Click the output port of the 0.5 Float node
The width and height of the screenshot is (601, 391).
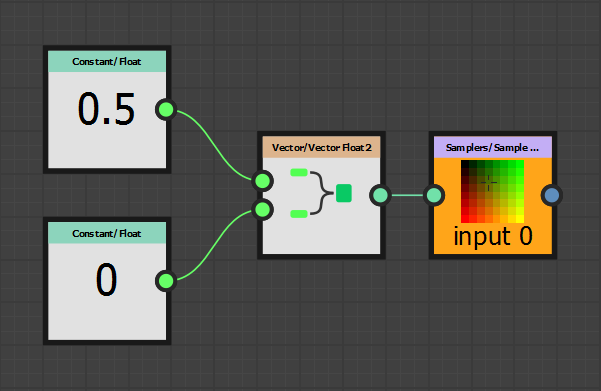pos(166,110)
